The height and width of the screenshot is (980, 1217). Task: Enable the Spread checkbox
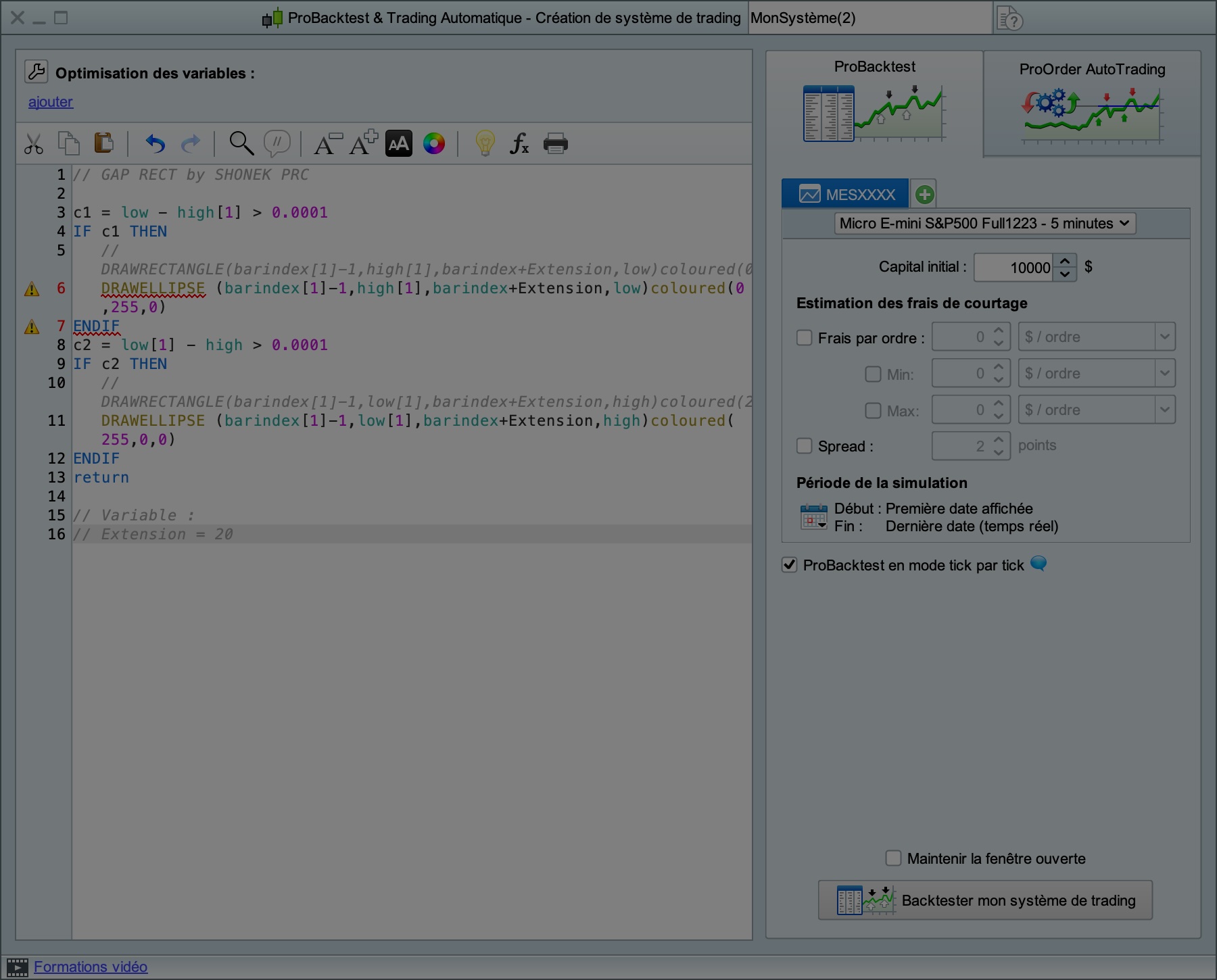click(x=805, y=445)
